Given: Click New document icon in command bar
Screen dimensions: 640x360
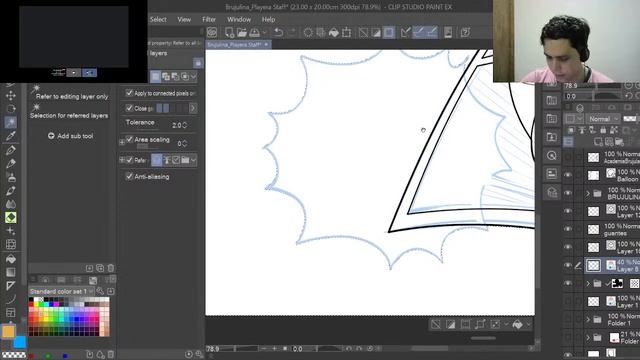Looking at the screenshot, I should (x=229, y=32).
